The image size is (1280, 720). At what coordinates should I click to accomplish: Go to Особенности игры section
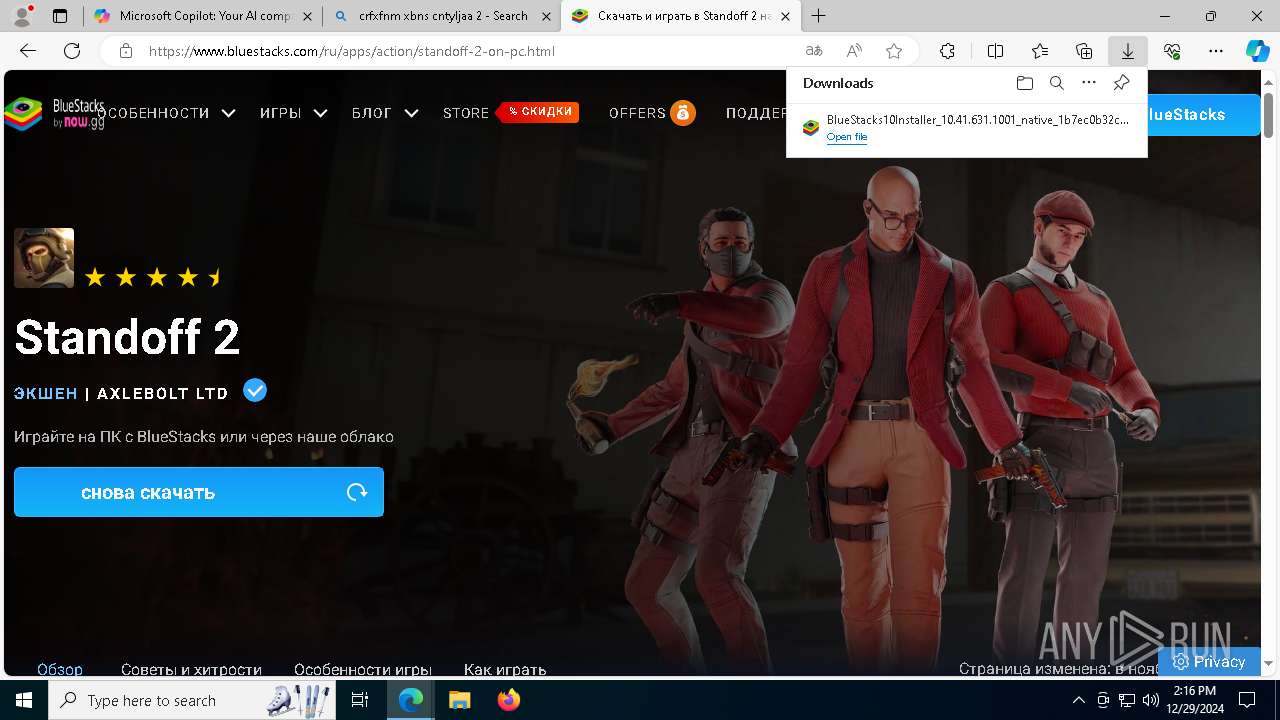pyautogui.click(x=362, y=669)
